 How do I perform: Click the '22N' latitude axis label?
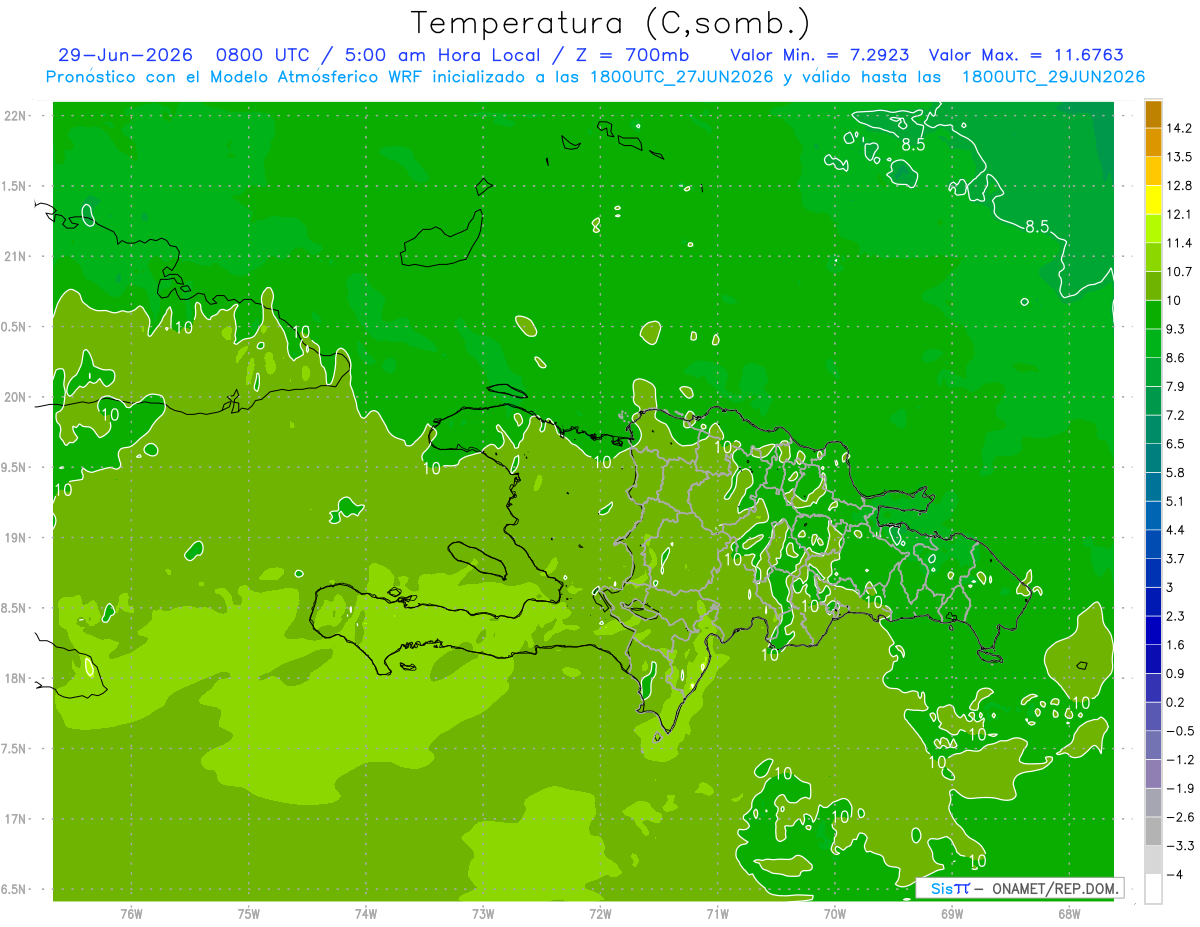[16, 116]
